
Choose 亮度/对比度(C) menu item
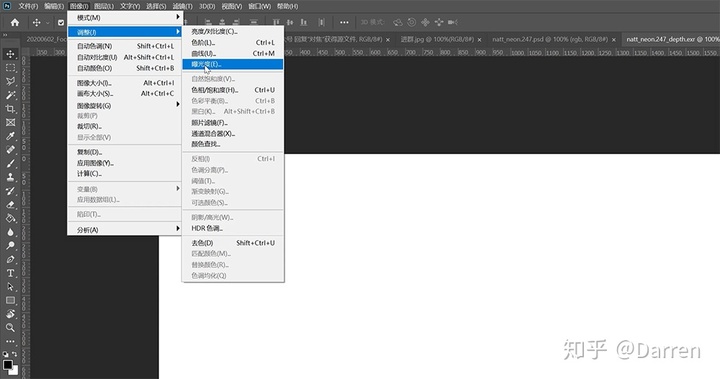[x=233, y=31]
